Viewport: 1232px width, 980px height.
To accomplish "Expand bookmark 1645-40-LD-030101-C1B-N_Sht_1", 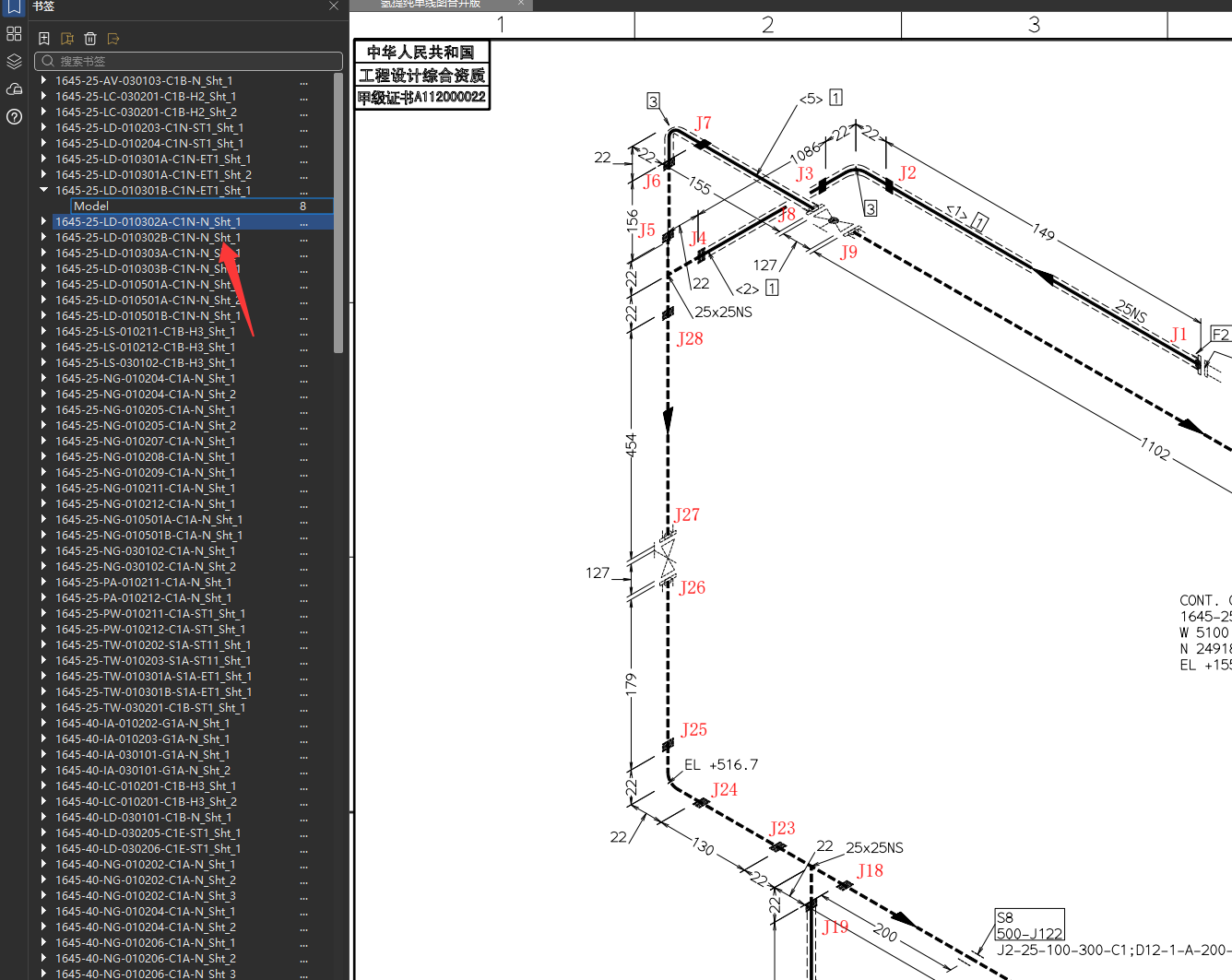I will [43, 818].
